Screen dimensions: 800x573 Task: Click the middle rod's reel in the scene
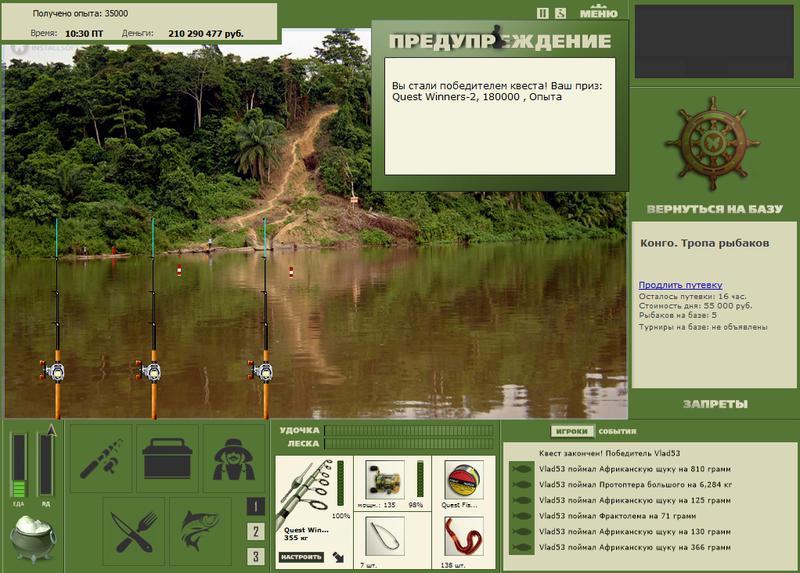coord(149,371)
